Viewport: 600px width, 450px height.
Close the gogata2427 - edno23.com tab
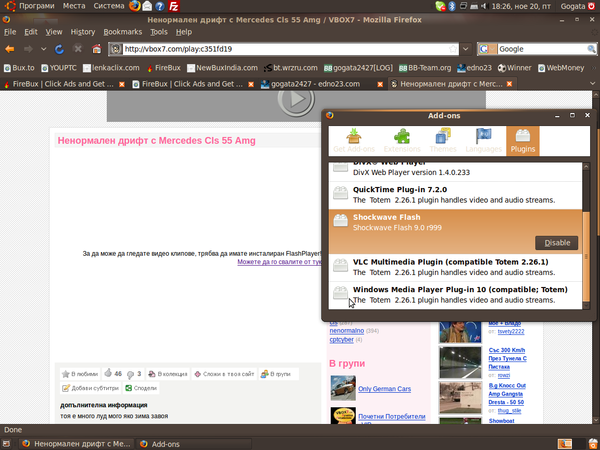tap(380, 84)
